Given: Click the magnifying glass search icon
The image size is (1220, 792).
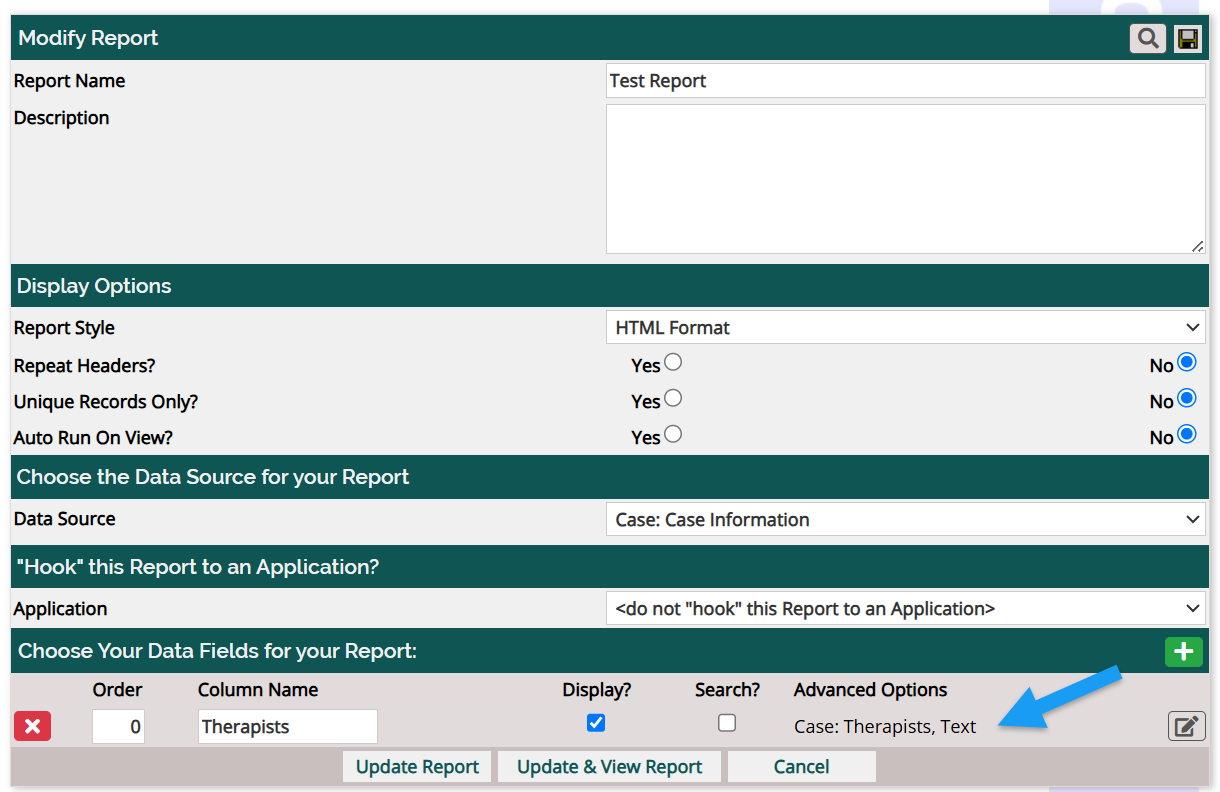Looking at the screenshot, I should point(1148,38).
